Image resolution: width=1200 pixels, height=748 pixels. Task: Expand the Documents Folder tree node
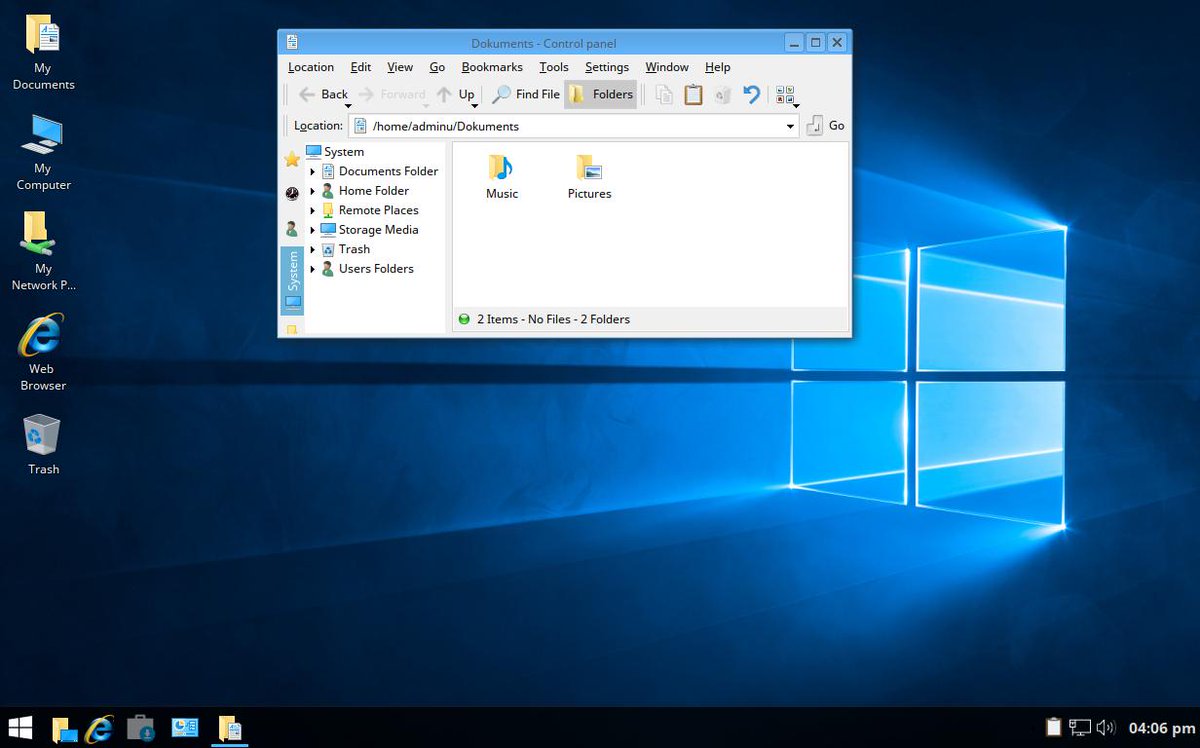[x=313, y=172]
